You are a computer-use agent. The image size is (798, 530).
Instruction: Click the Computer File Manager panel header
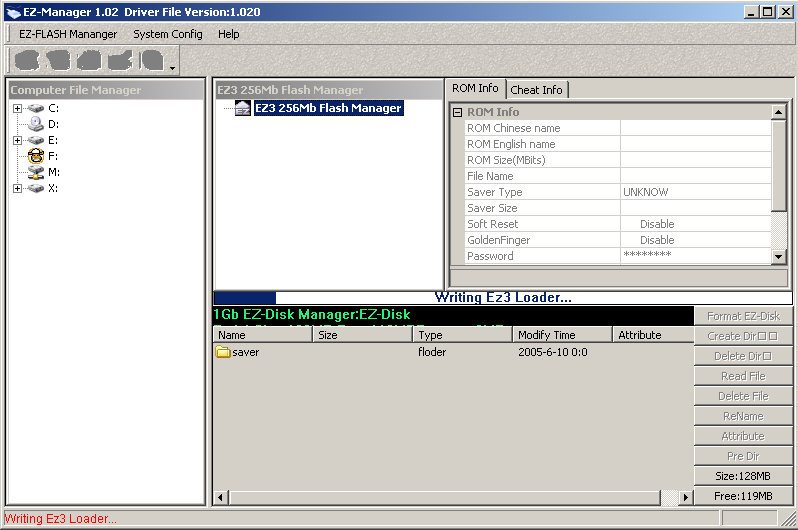coord(106,90)
